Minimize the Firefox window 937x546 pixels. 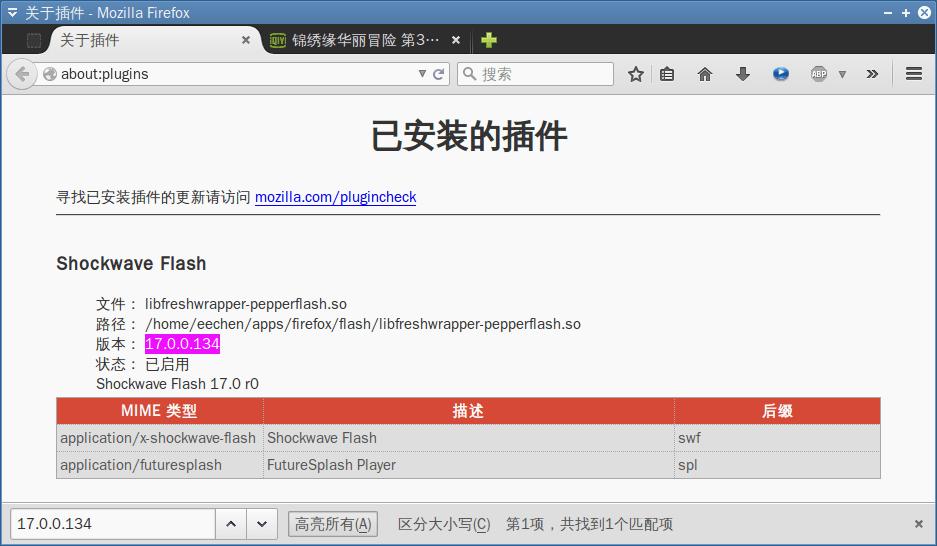pos(888,13)
